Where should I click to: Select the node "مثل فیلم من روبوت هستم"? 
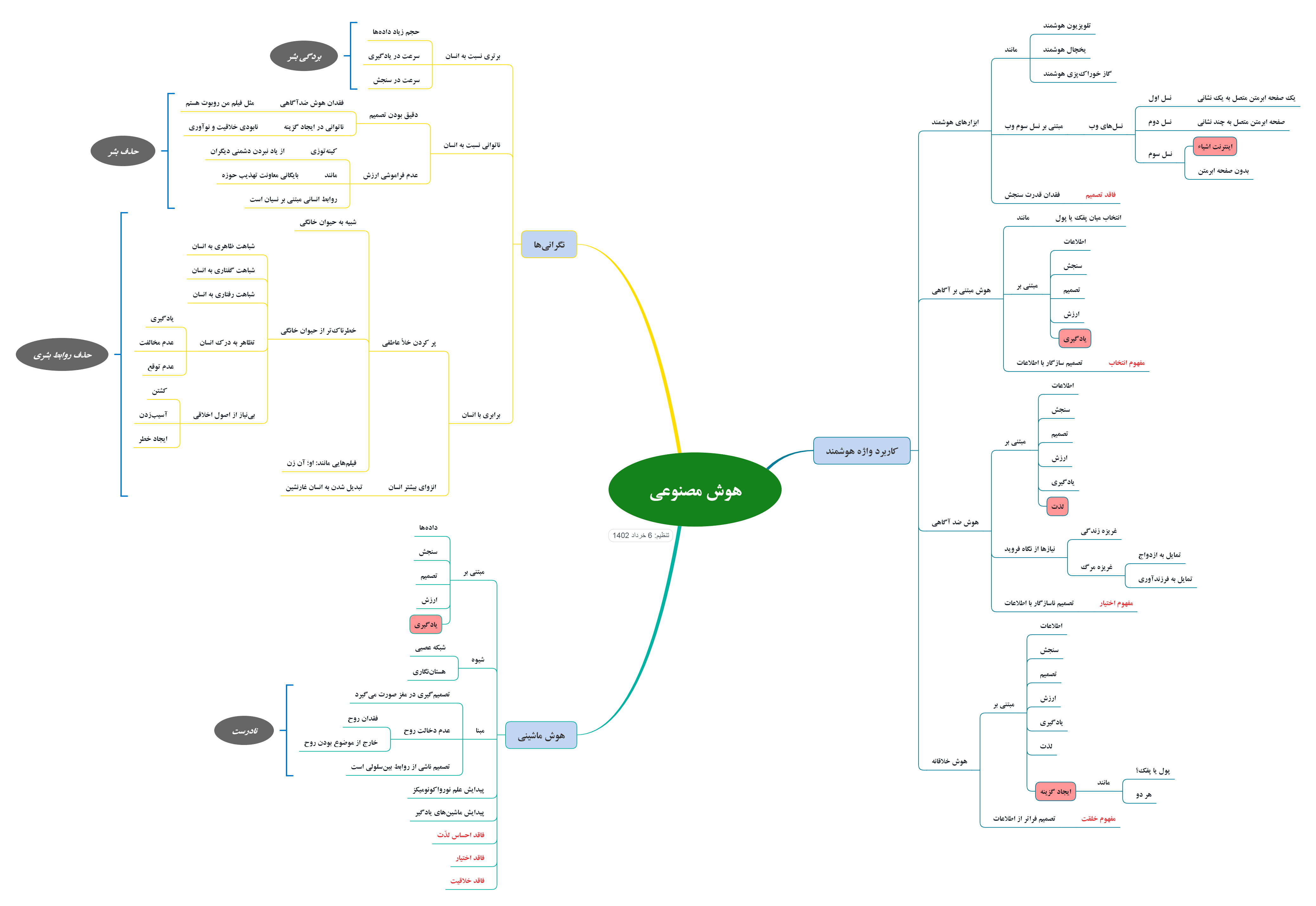(x=220, y=103)
